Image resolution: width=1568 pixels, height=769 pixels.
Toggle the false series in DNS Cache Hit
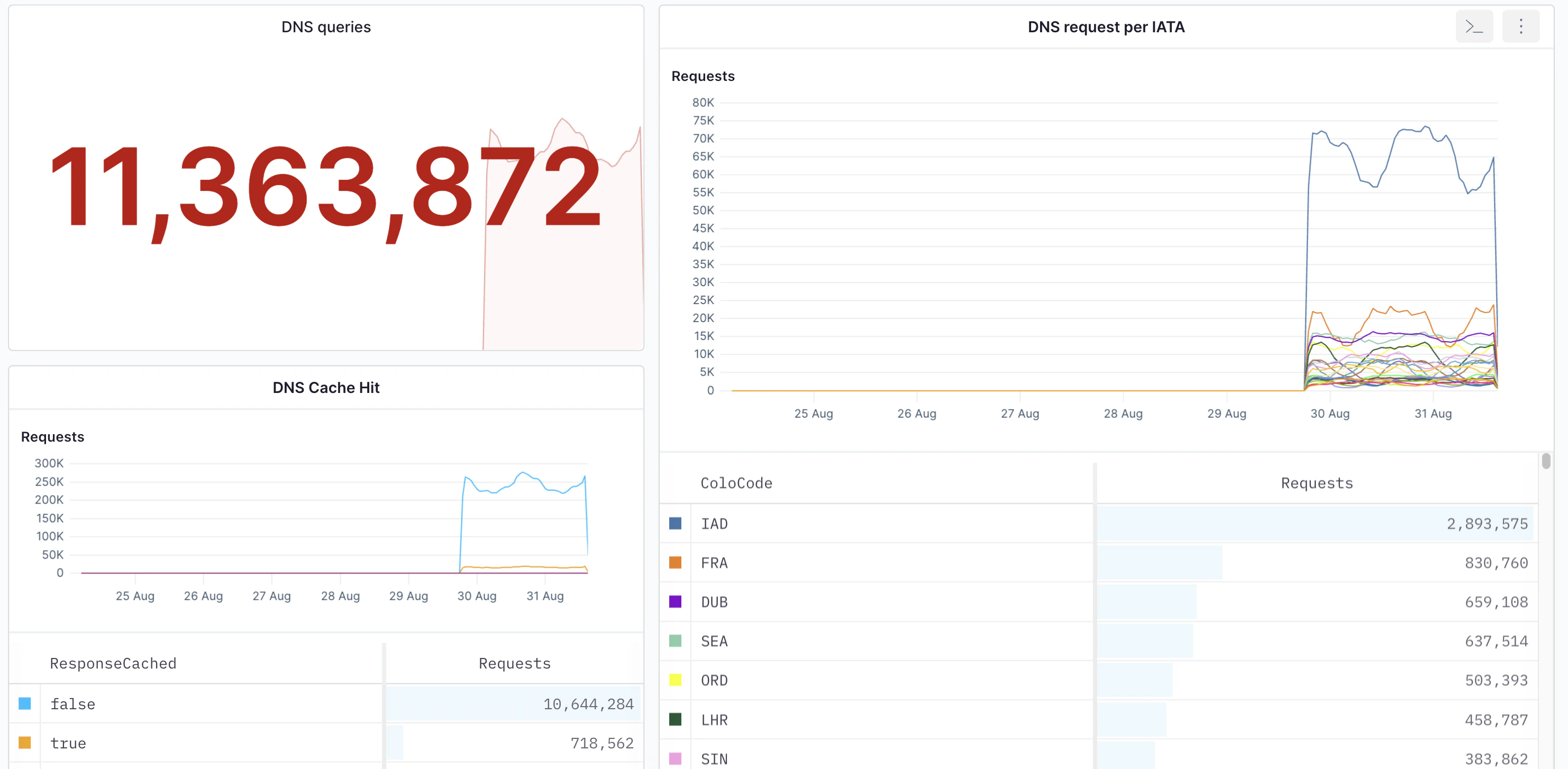(24, 703)
